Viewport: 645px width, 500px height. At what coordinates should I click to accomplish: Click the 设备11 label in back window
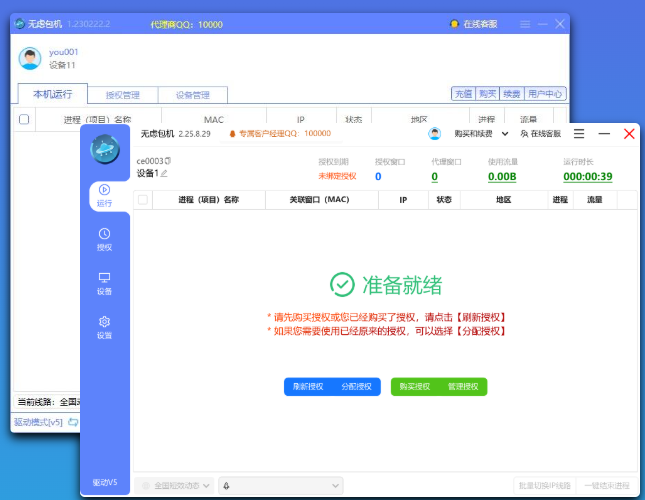coord(62,65)
